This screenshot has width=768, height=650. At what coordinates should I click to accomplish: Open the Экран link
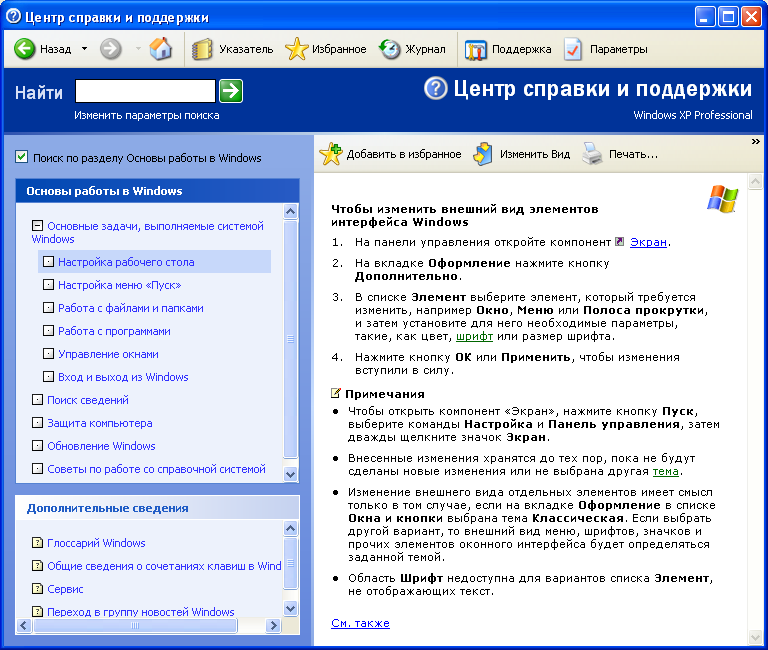(x=648, y=242)
